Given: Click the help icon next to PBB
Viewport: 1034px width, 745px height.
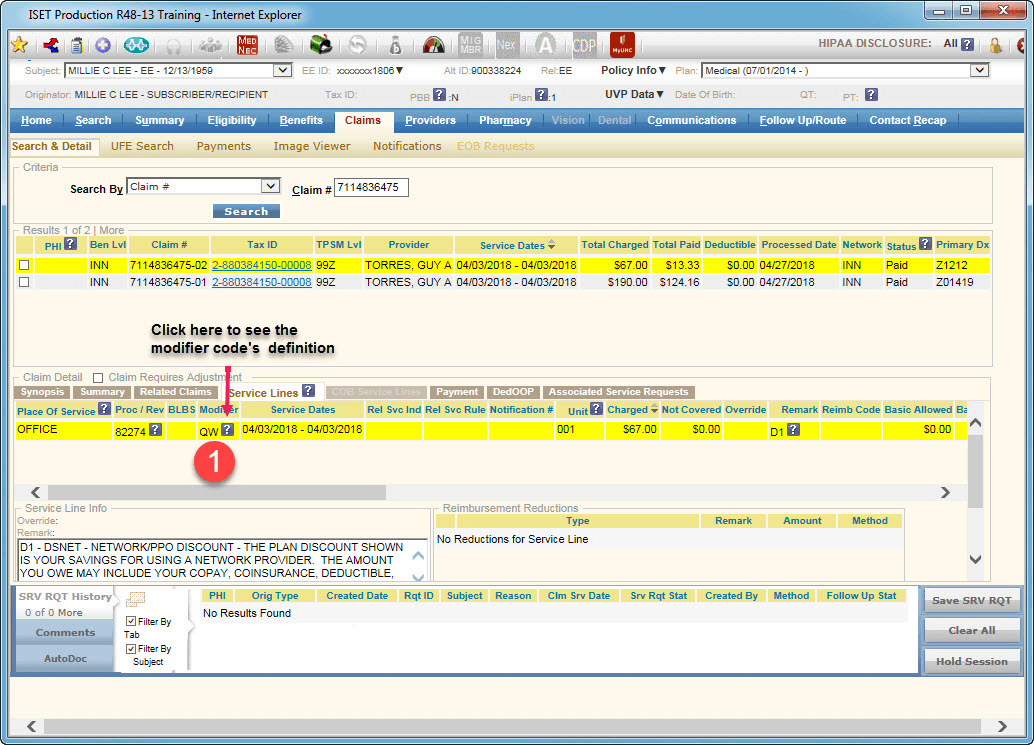Looking at the screenshot, I should pyautogui.click(x=439, y=95).
